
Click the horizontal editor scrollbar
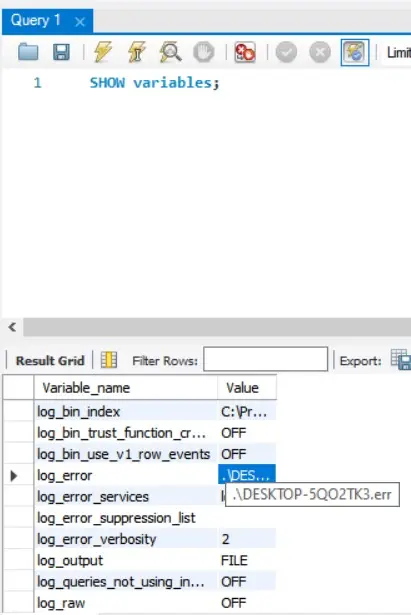tap(216, 327)
